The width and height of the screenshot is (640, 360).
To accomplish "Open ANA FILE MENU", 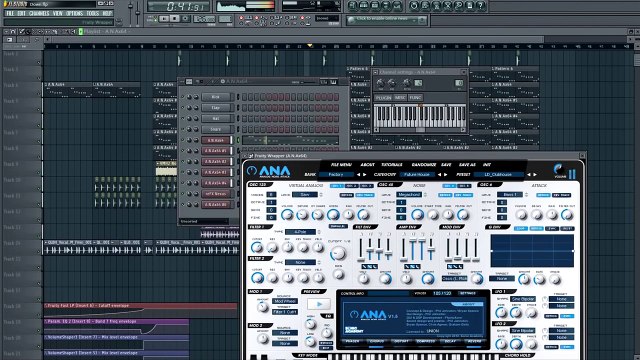I will point(341,165).
